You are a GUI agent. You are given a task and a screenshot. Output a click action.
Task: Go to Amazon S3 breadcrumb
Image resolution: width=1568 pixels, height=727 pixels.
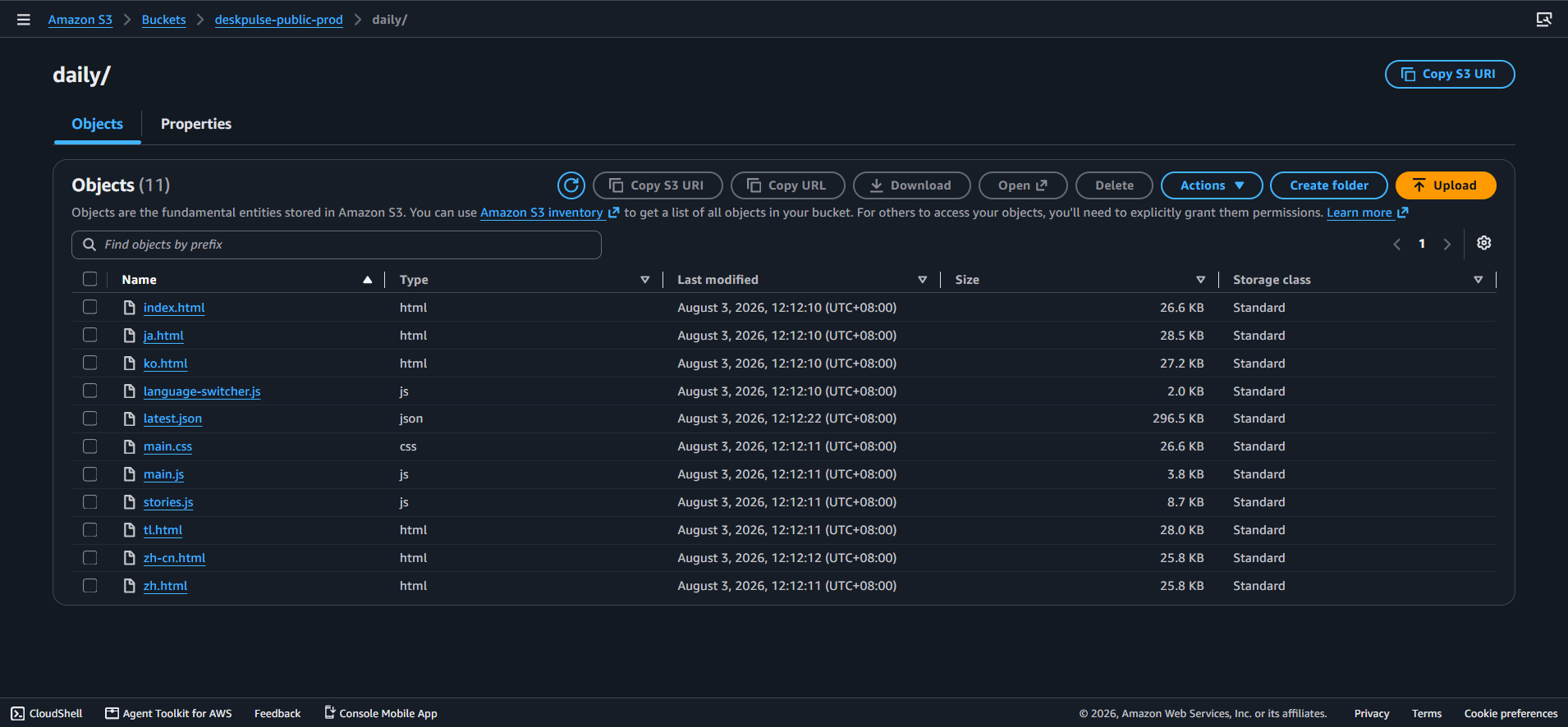pyautogui.click(x=80, y=20)
